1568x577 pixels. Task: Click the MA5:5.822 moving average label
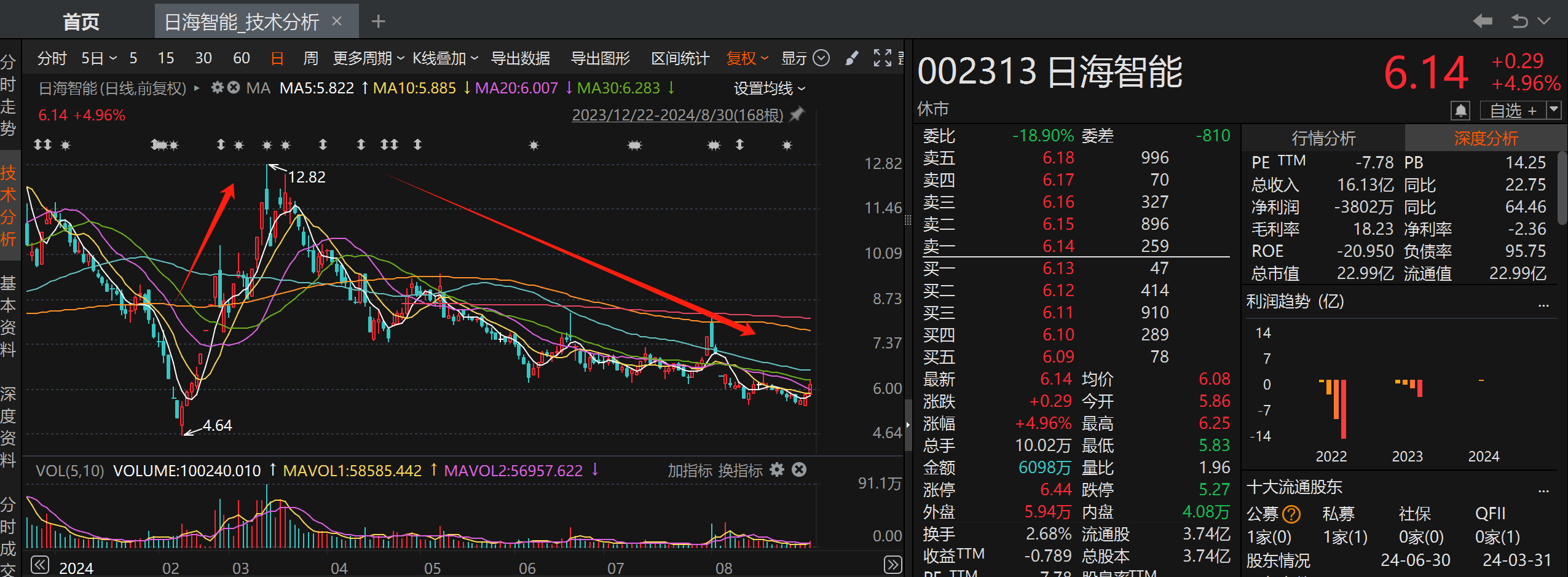[x=317, y=88]
